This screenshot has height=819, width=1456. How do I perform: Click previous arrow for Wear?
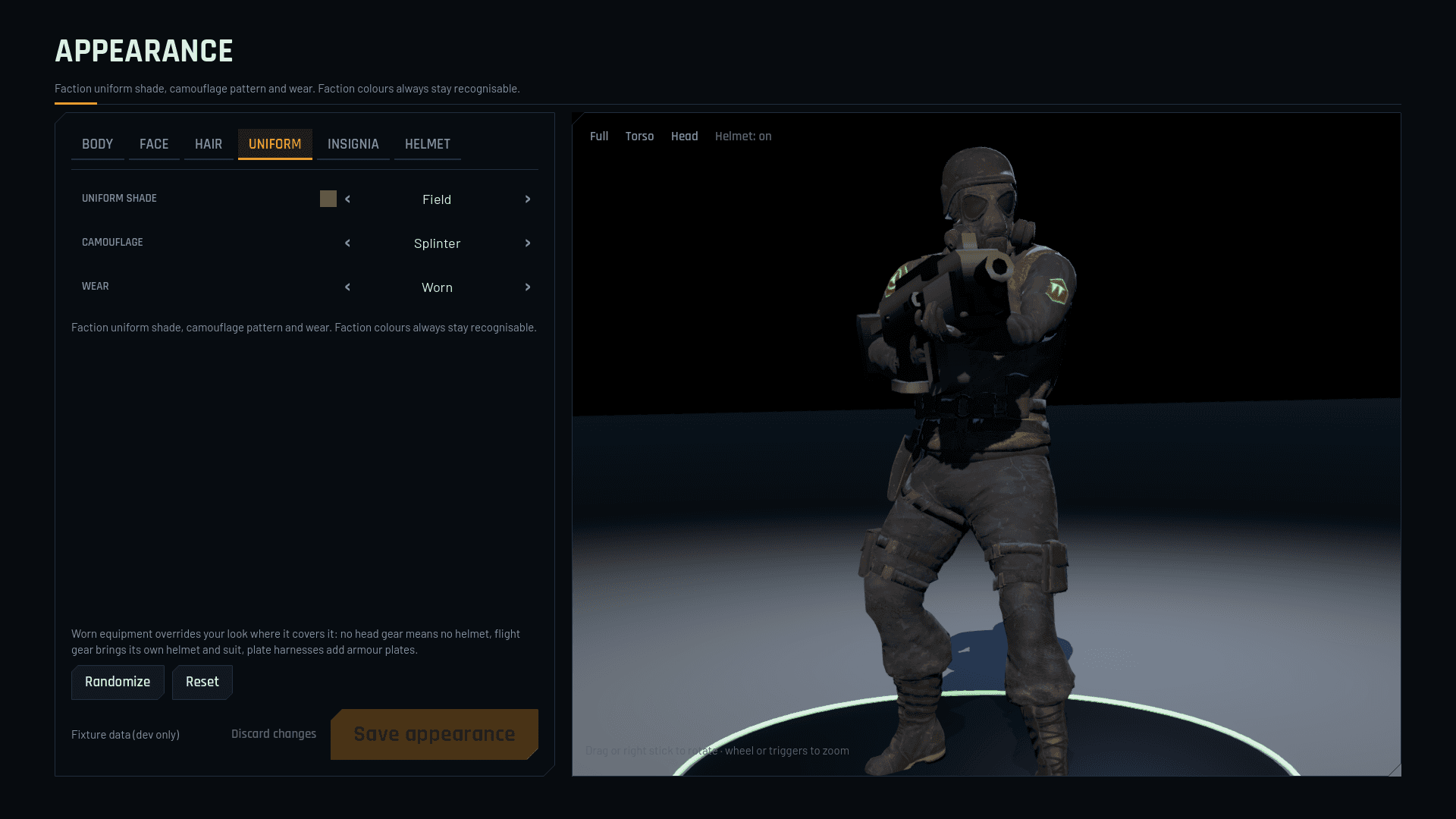click(x=347, y=287)
